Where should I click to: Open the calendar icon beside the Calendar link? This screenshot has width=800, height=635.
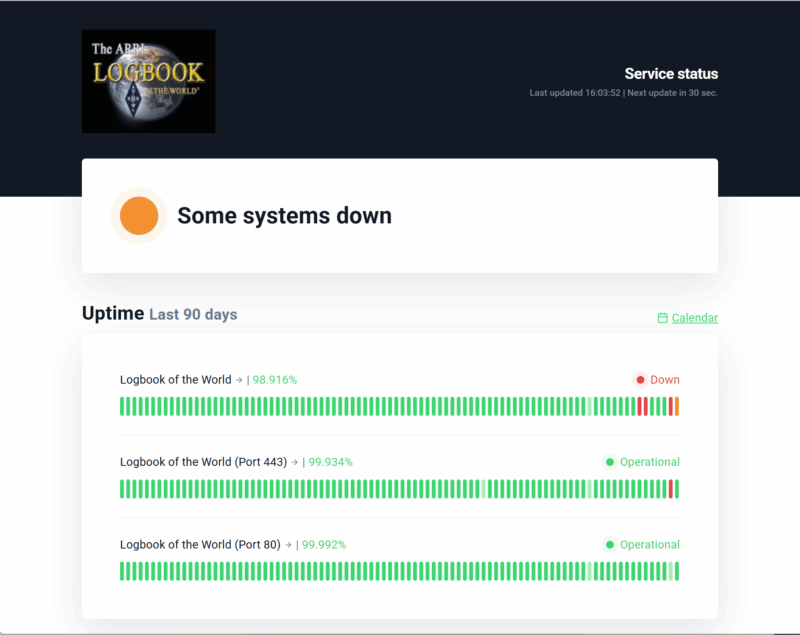coord(662,318)
